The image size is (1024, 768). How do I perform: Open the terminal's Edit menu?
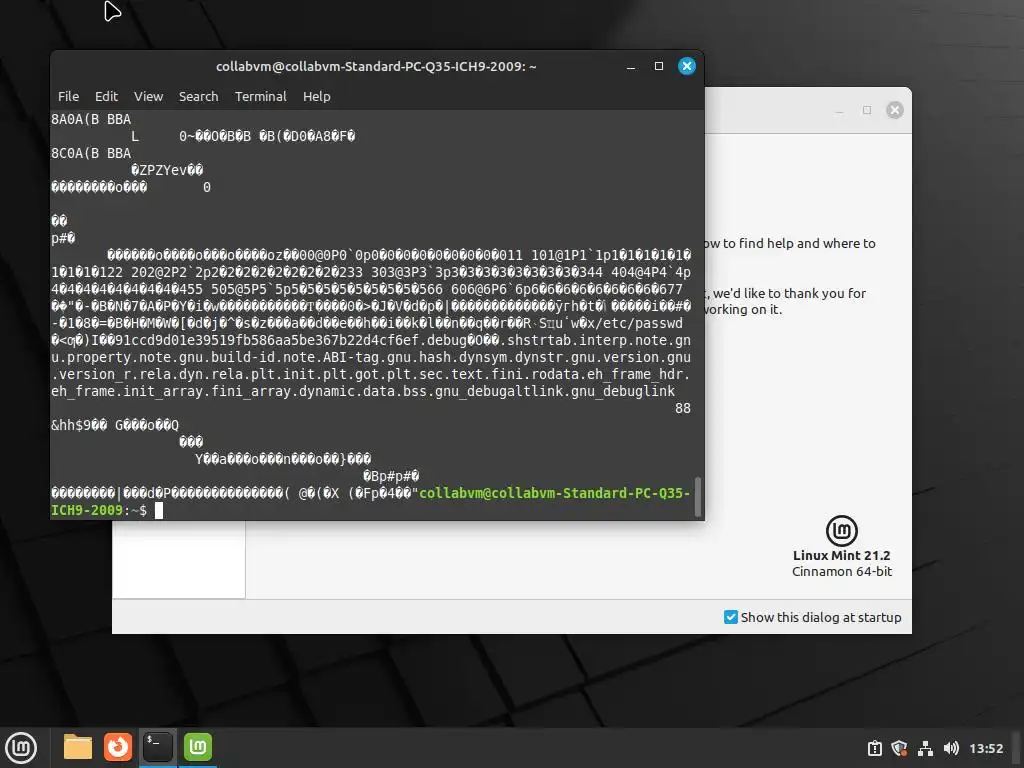[x=106, y=96]
